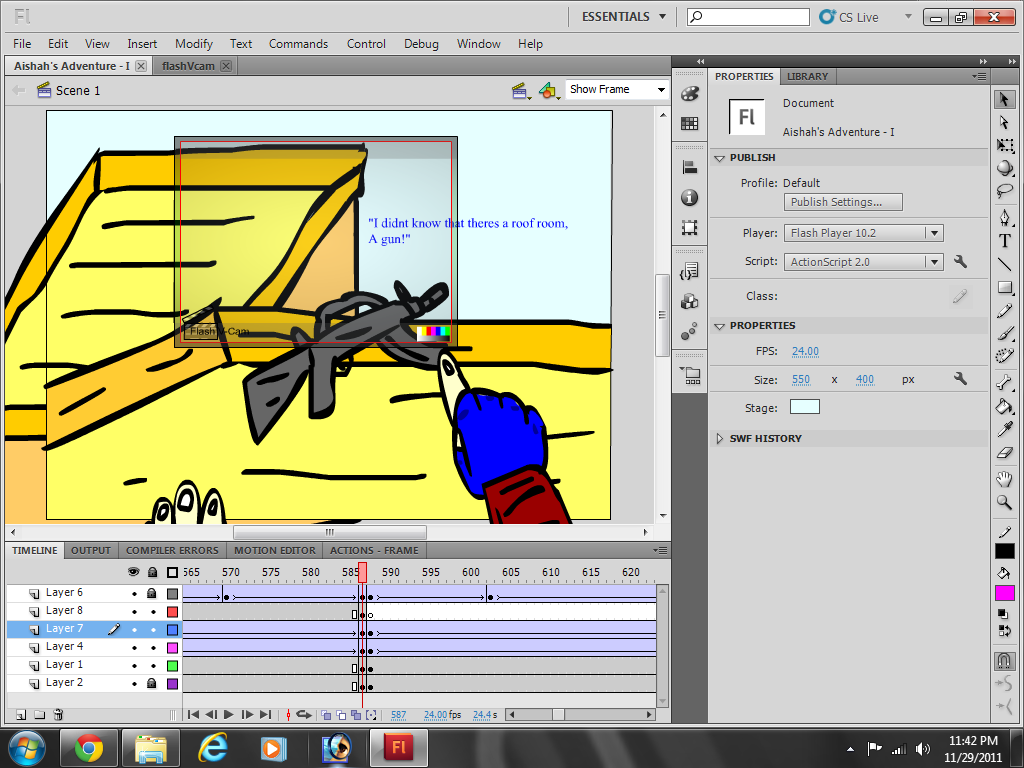The width and height of the screenshot is (1024, 768).
Task: Select the Subselection tool
Action: 1004,122
